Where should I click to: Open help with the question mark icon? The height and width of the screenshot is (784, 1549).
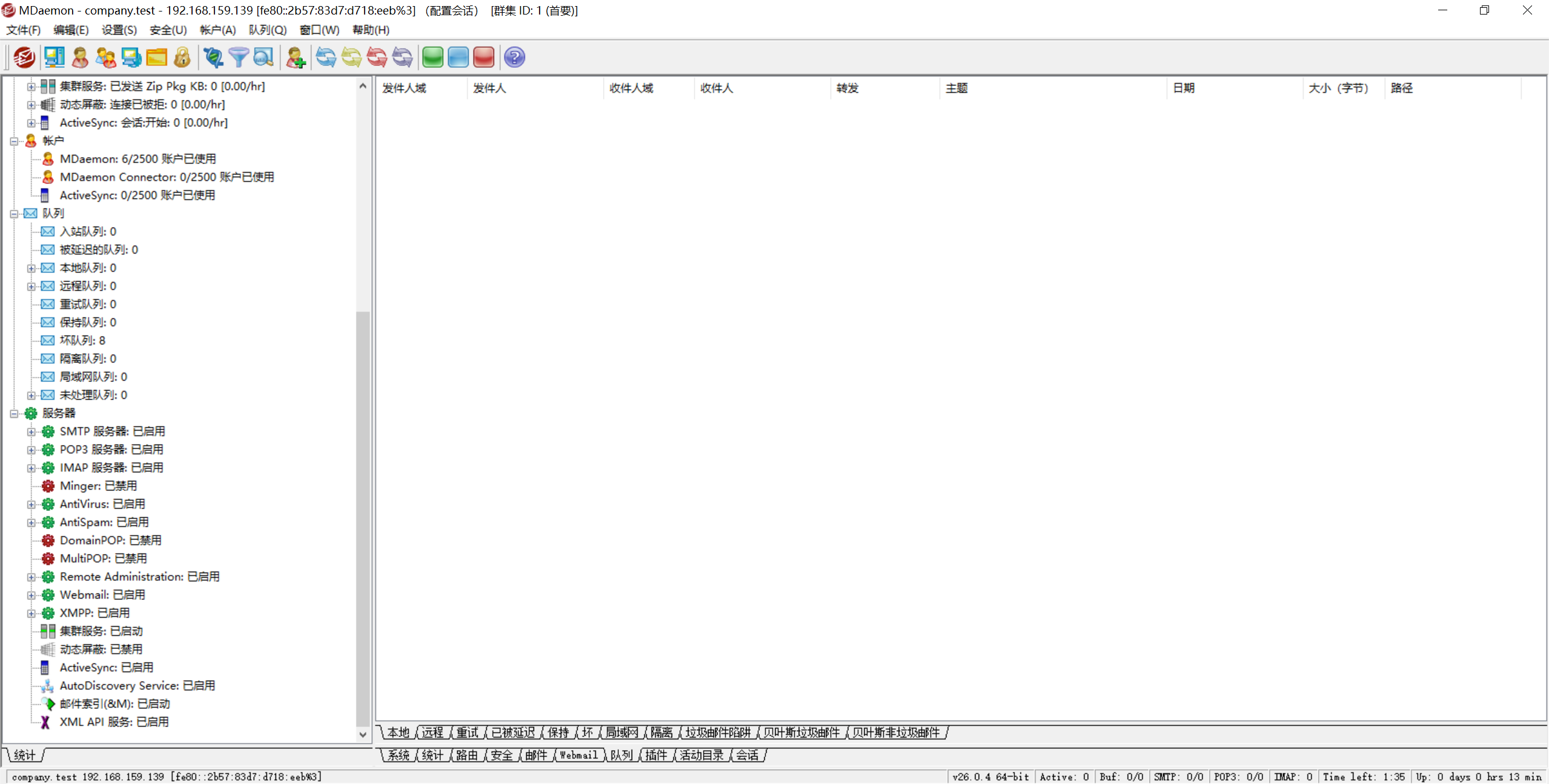[x=514, y=58]
